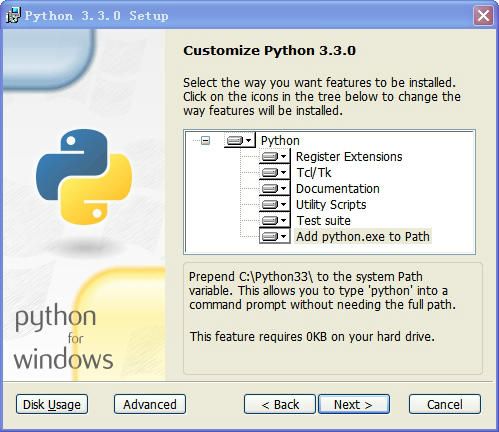The image size is (499, 432).
Task: Open install dropdown for Add python.exe to Path
Action: pyautogui.click(x=275, y=236)
